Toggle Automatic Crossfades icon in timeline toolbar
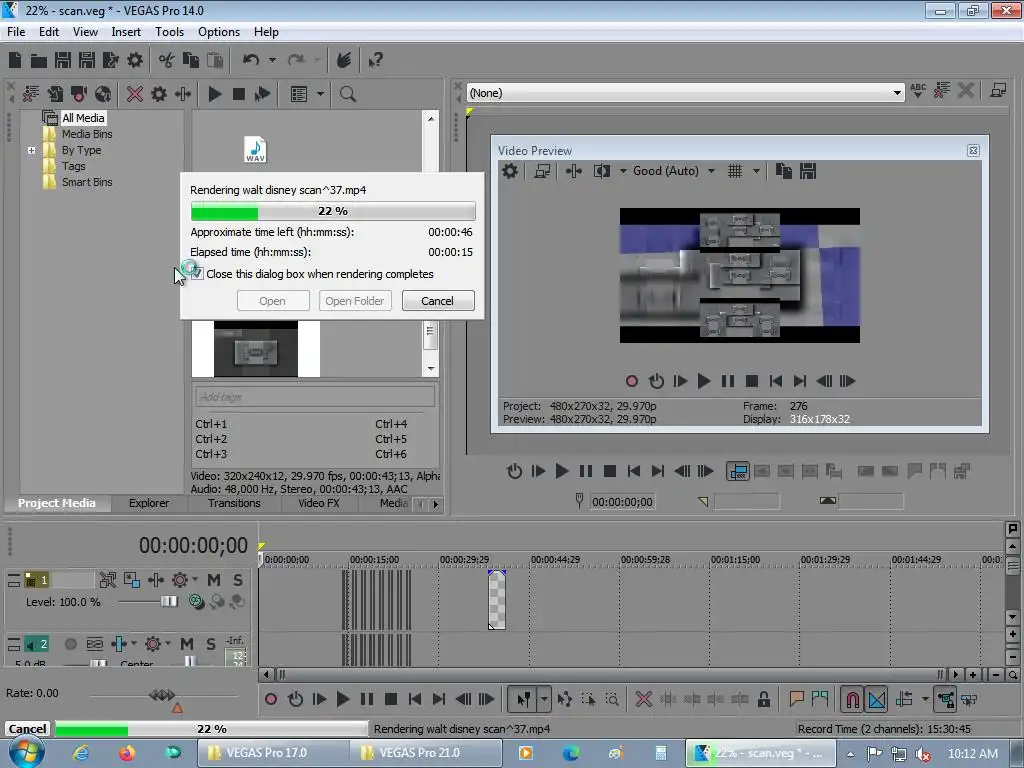Image resolution: width=1024 pixels, height=768 pixels. [876, 699]
